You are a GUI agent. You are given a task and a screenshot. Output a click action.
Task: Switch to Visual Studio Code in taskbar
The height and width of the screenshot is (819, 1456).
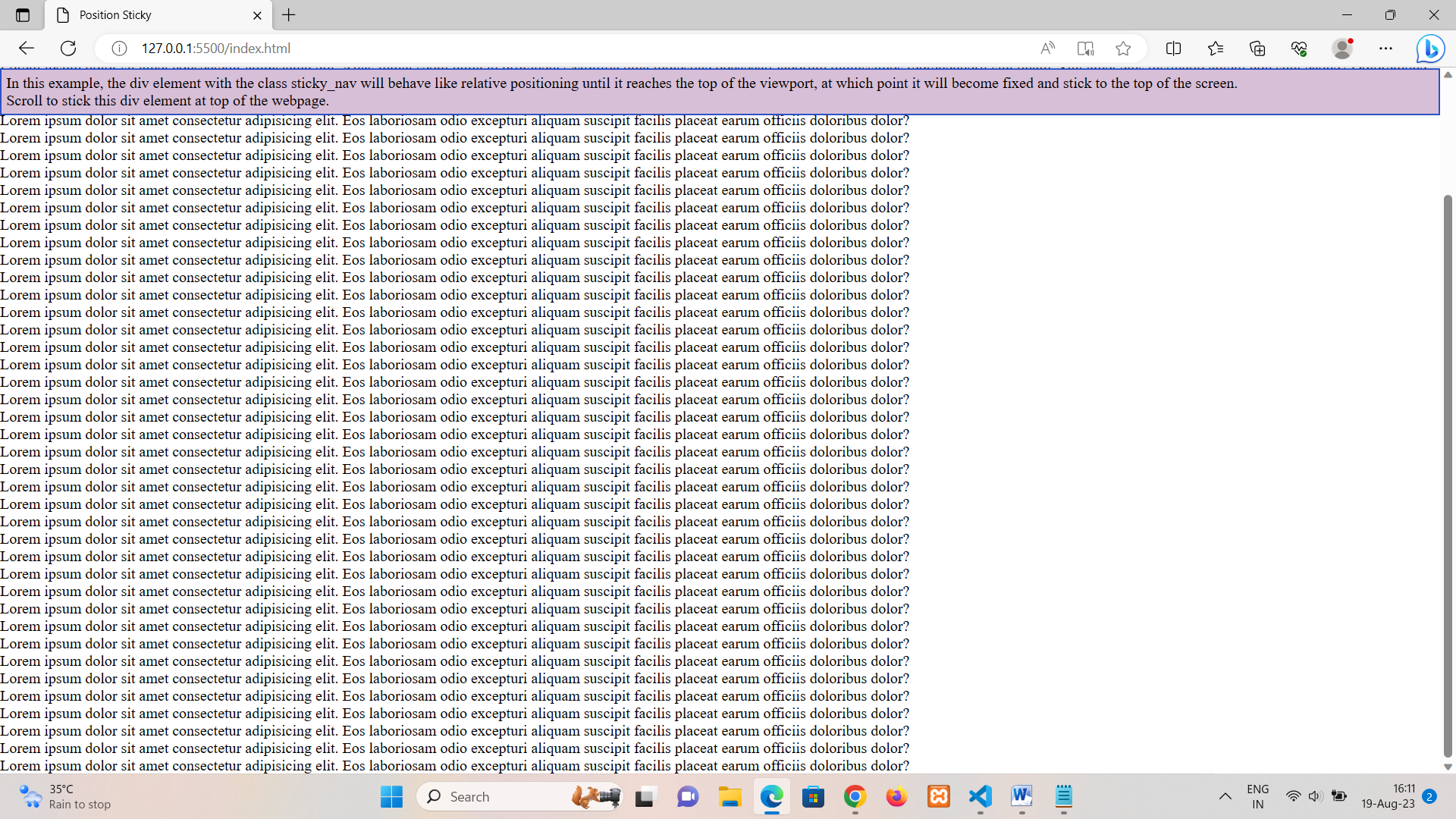coord(981,797)
